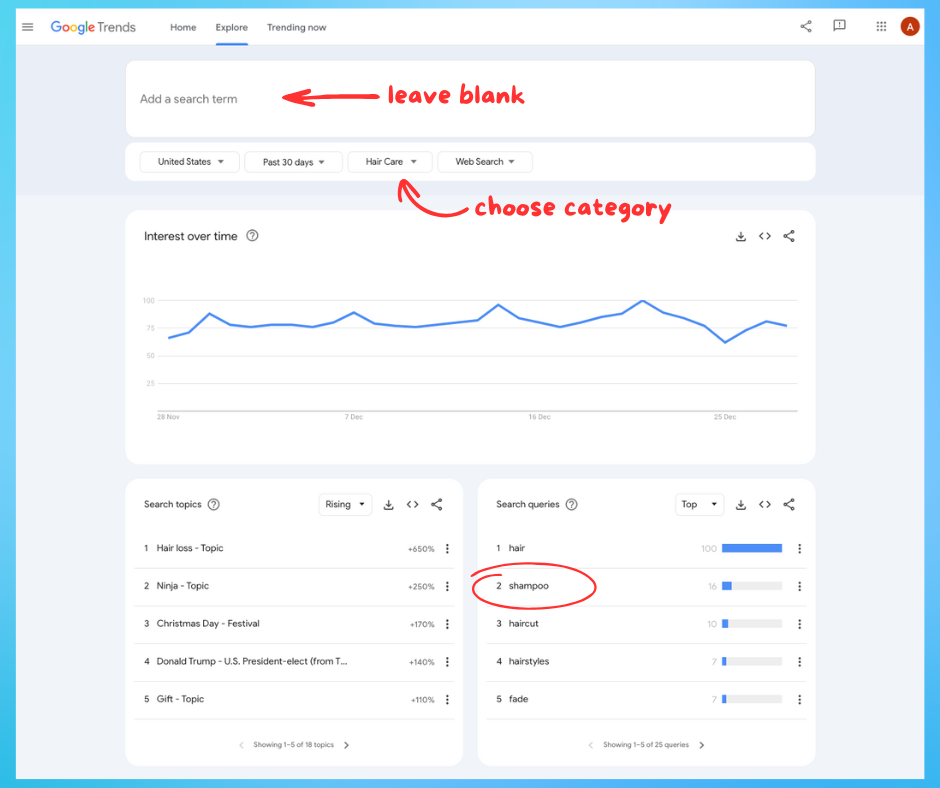940x788 pixels.
Task: Open the Hair Care category dropdown
Action: [390, 162]
